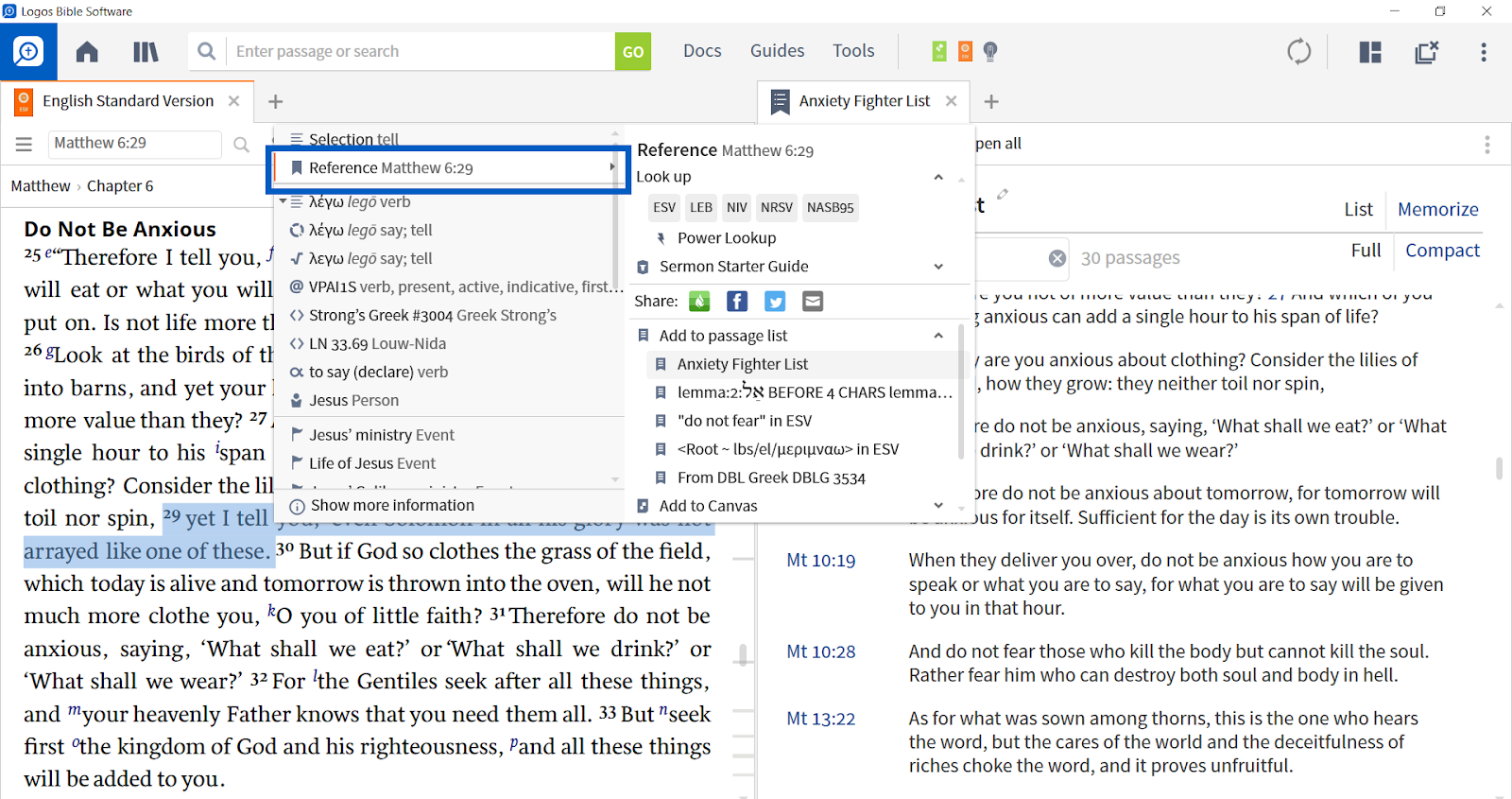Collapse the λέγω legō verb group
The width and height of the screenshot is (1512, 799).
coord(283,202)
